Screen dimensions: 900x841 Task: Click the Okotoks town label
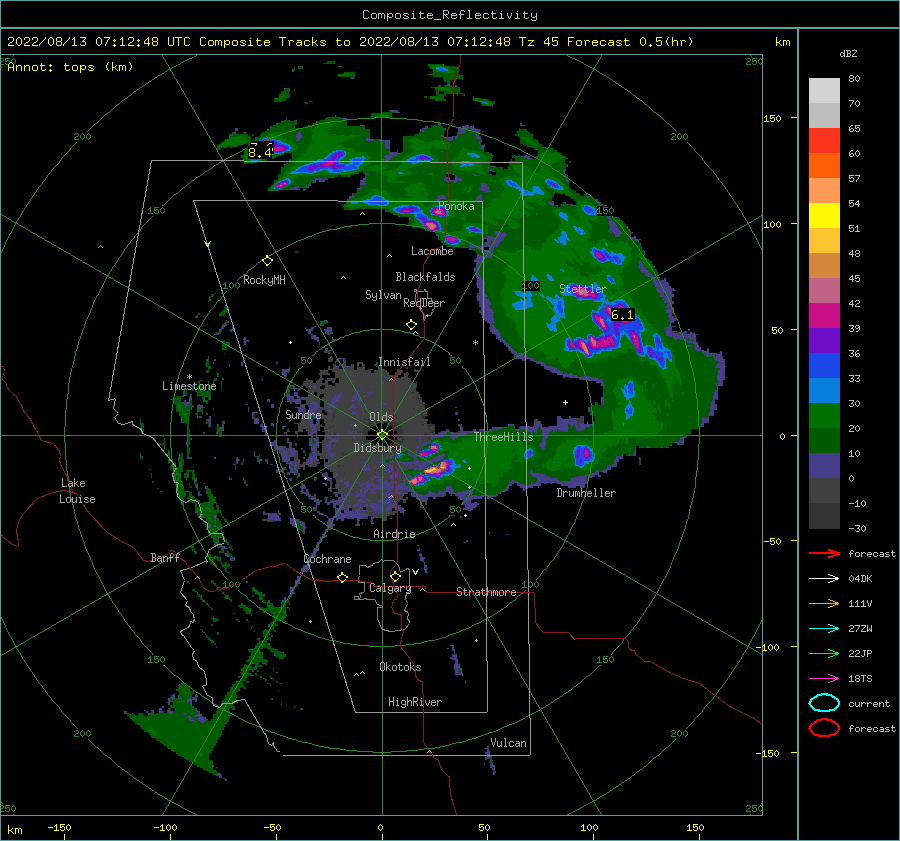tap(400, 667)
